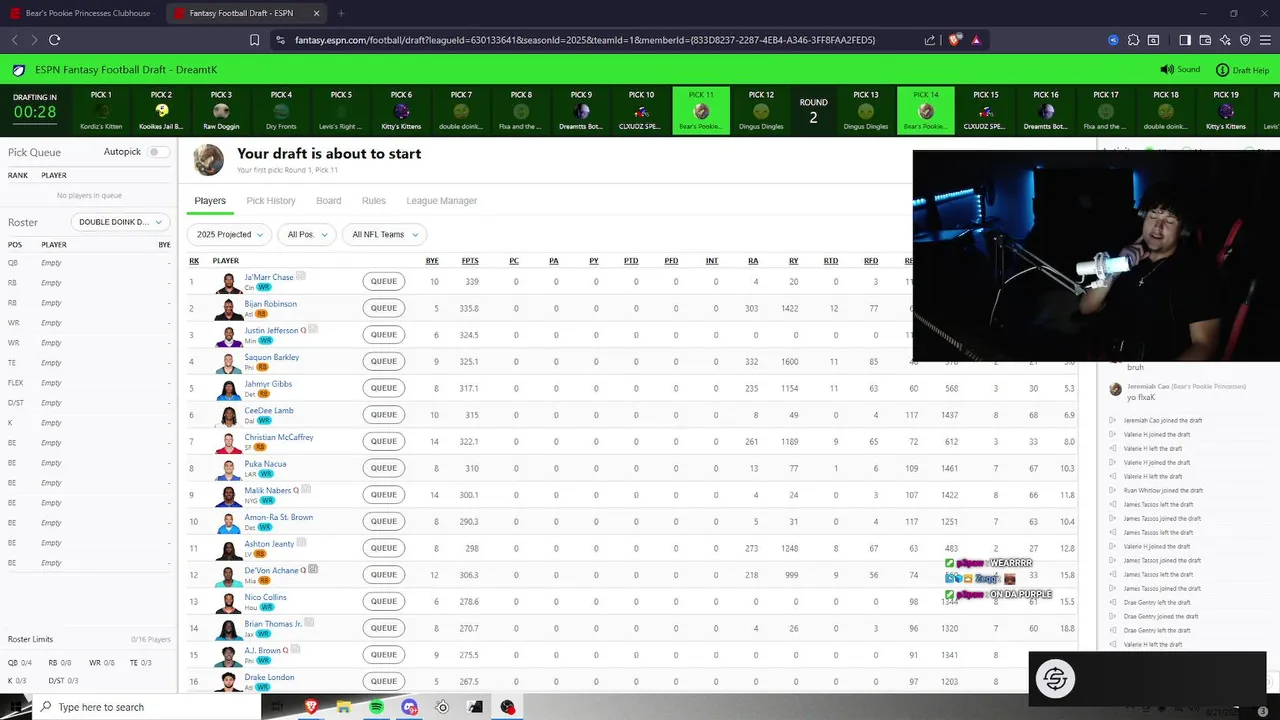Open the All Pos. filter dropdown
This screenshot has height=720, width=1280.
306,234
